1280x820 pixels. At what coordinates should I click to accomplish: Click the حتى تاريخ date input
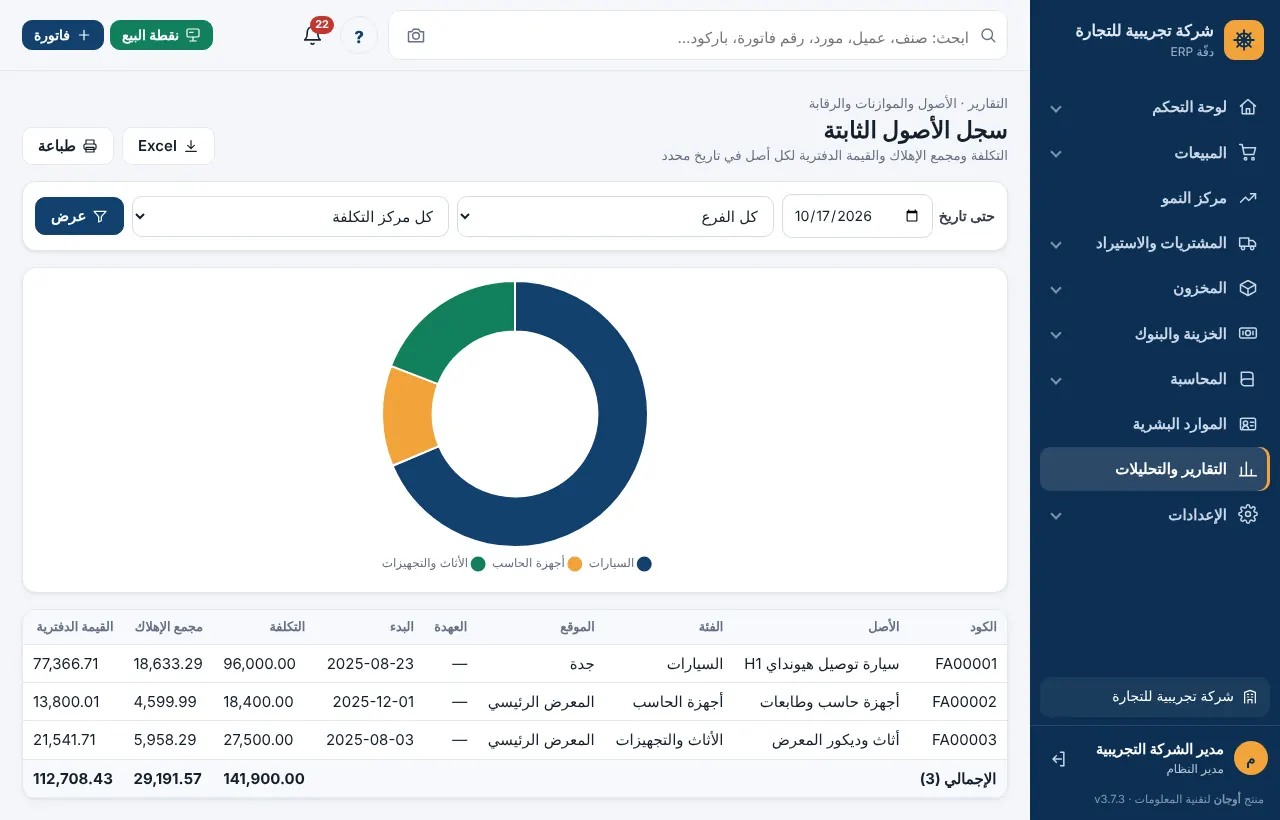click(x=857, y=216)
